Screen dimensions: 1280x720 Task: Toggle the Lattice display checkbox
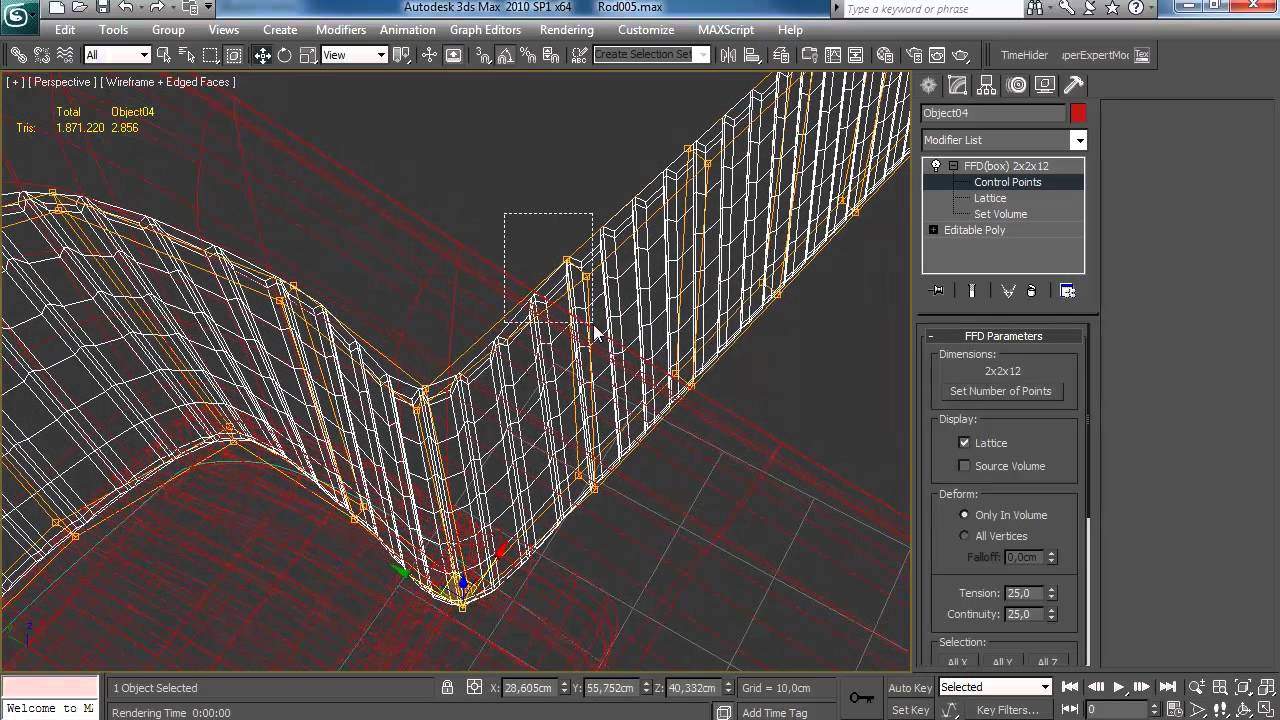click(964, 443)
